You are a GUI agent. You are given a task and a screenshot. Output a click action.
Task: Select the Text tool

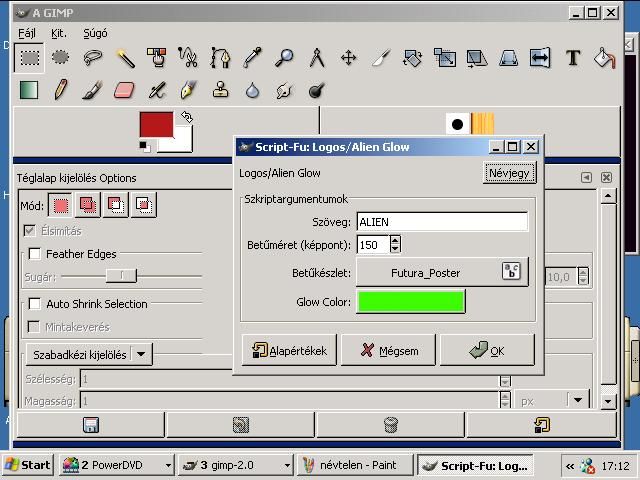(573, 57)
